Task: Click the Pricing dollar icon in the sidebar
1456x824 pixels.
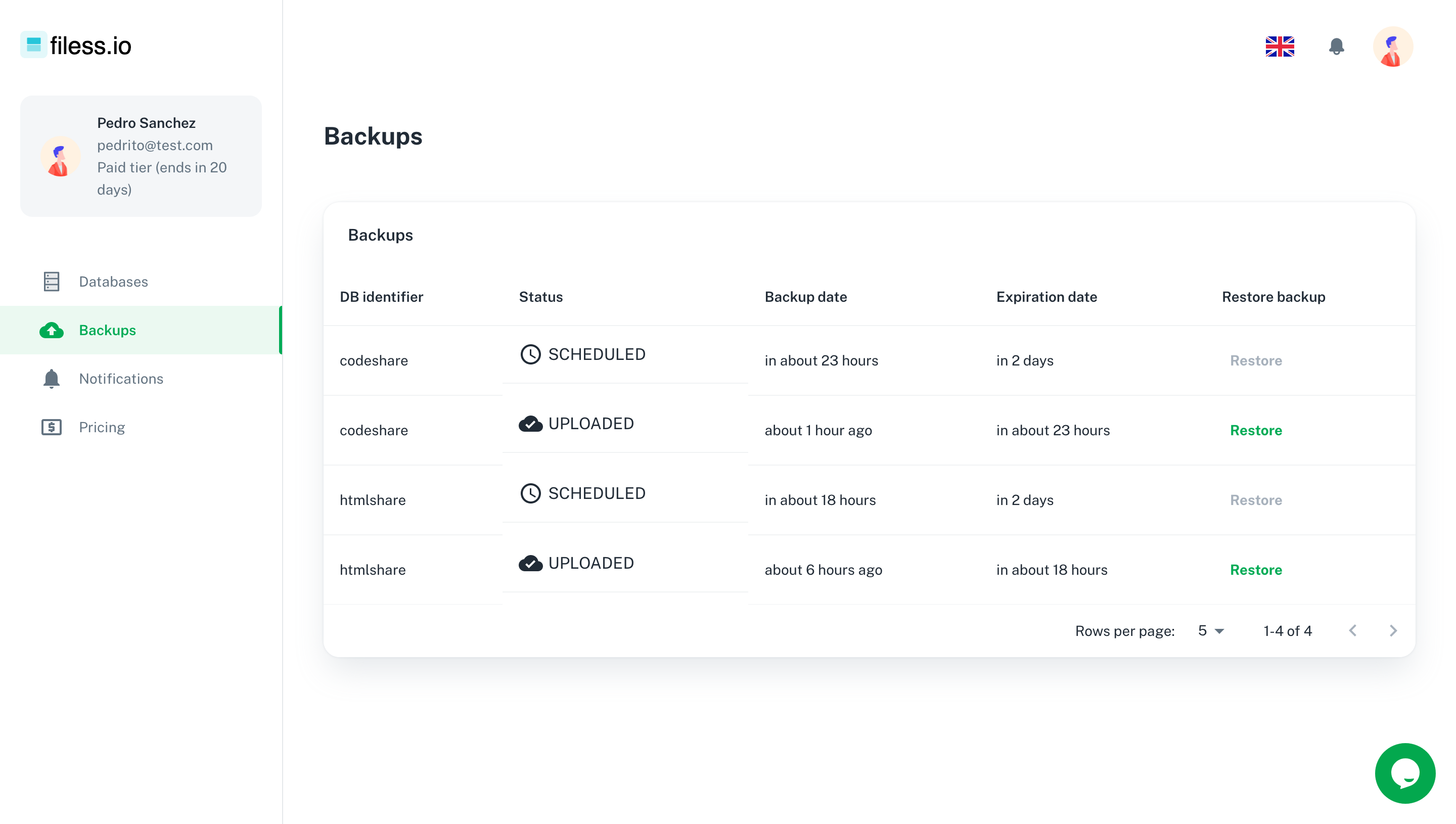Action: coord(52,427)
